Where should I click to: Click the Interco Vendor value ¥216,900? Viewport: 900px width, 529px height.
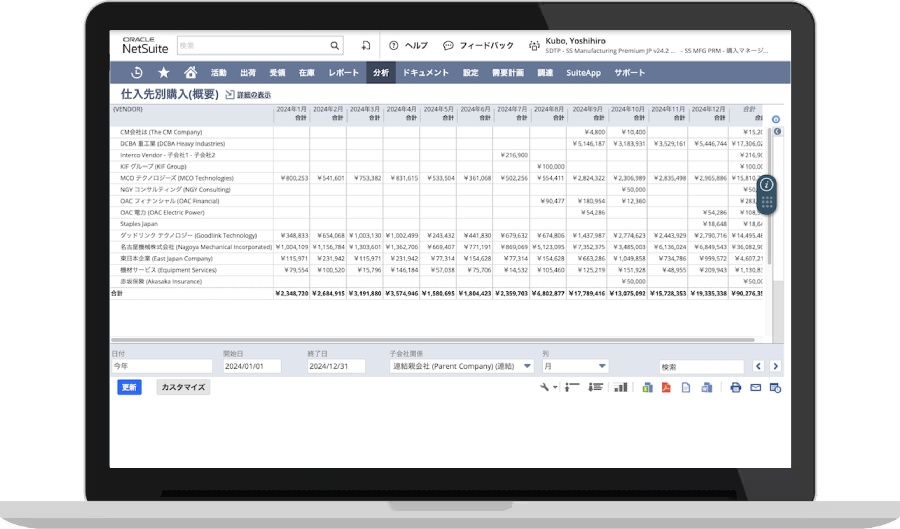(514, 155)
